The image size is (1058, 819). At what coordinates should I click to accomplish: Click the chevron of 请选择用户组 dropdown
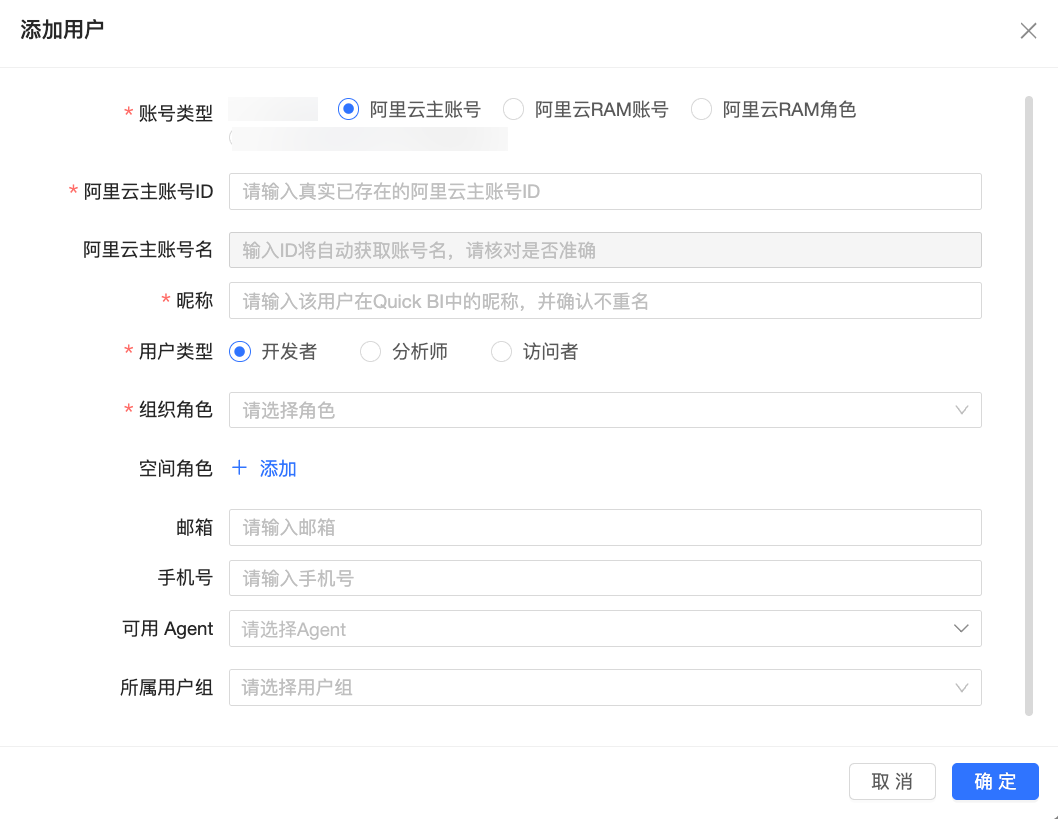962,687
